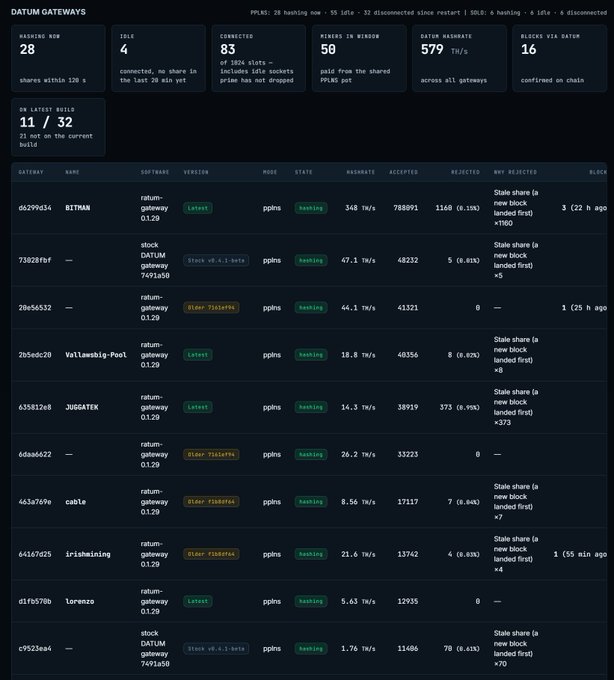Click the cable gateway name
The width and height of the screenshot is (614, 680).
tap(75, 502)
